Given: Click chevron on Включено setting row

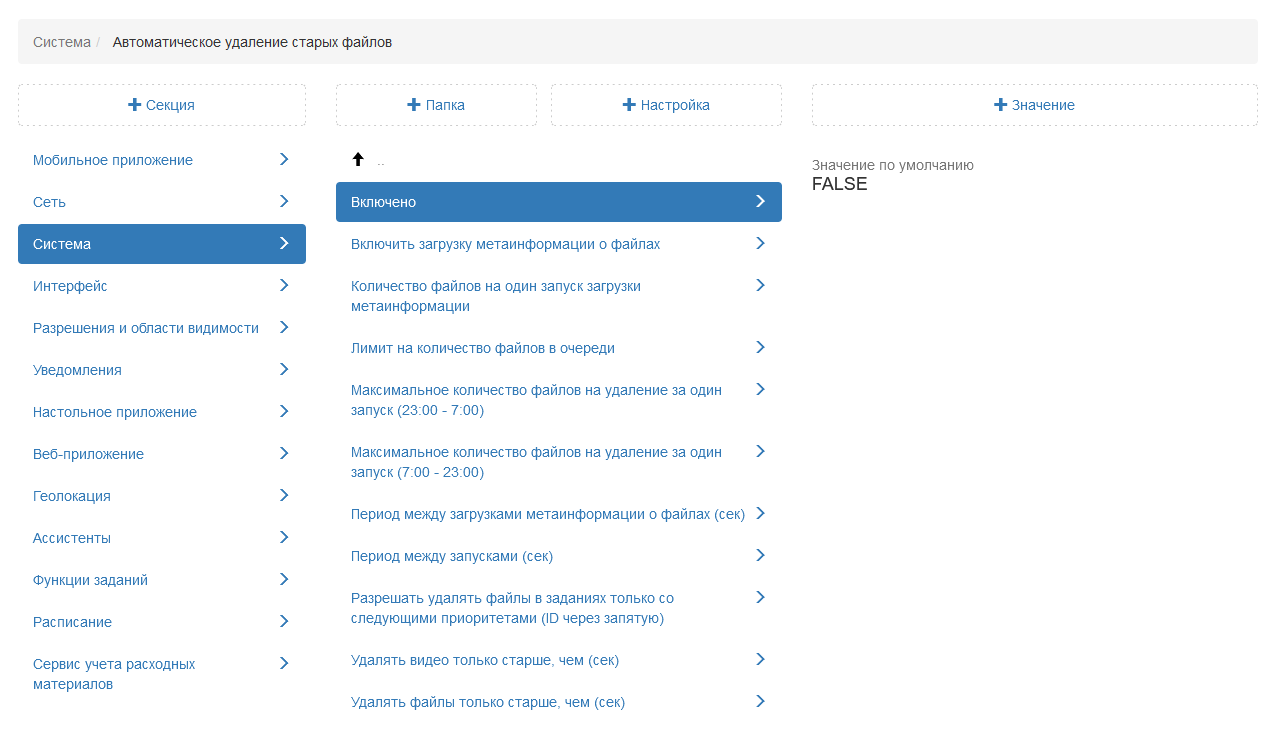Looking at the screenshot, I should 760,201.
